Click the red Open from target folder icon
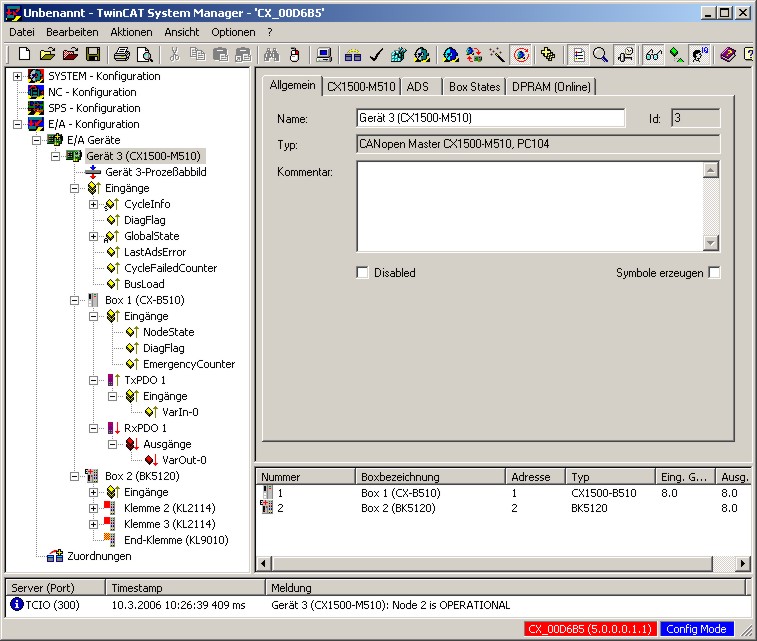Viewport: 757px width, 641px height. tap(70, 55)
